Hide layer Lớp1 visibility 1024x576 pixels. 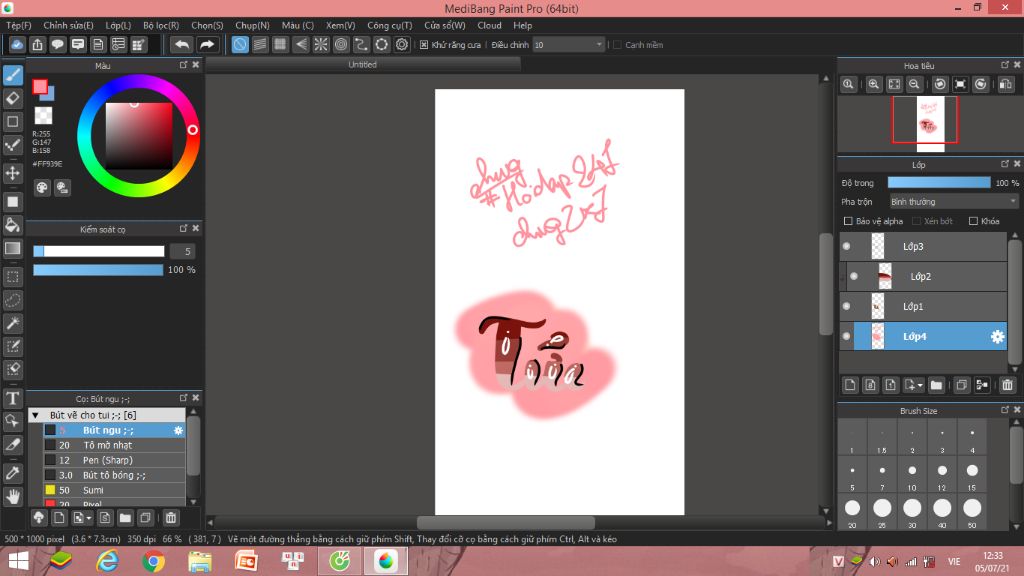point(846,306)
